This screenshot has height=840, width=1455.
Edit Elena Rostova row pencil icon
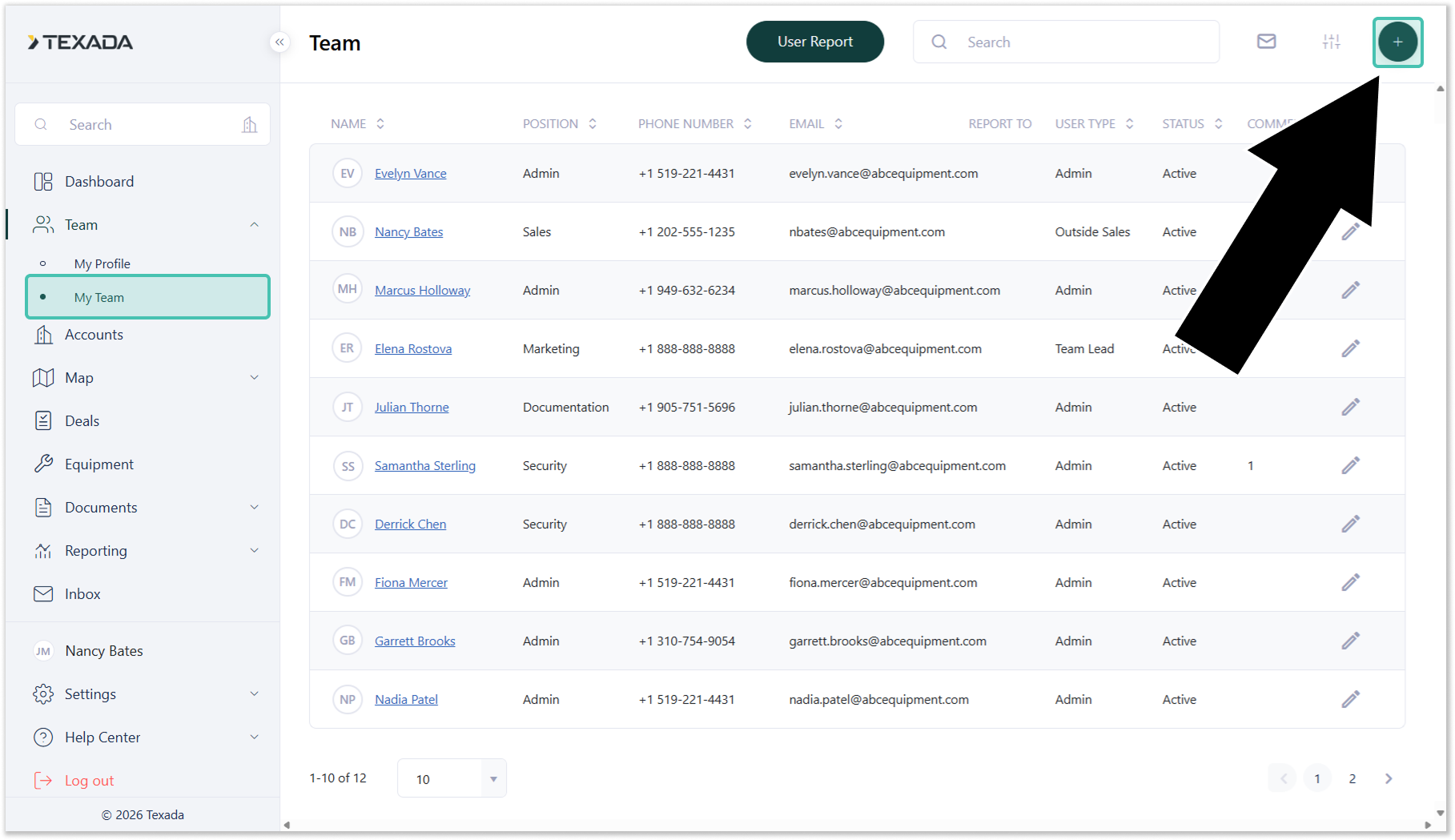pyautogui.click(x=1350, y=348)
